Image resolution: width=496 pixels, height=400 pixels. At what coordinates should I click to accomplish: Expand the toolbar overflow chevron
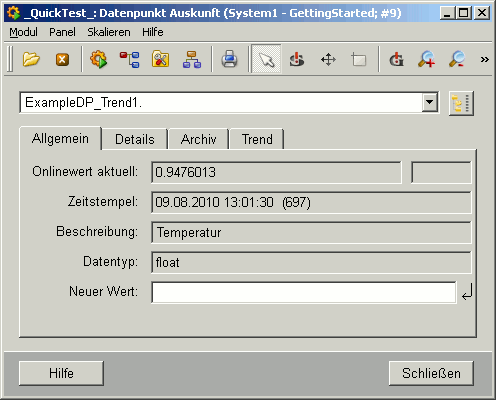pyautogui.click(x=484, y=60)
